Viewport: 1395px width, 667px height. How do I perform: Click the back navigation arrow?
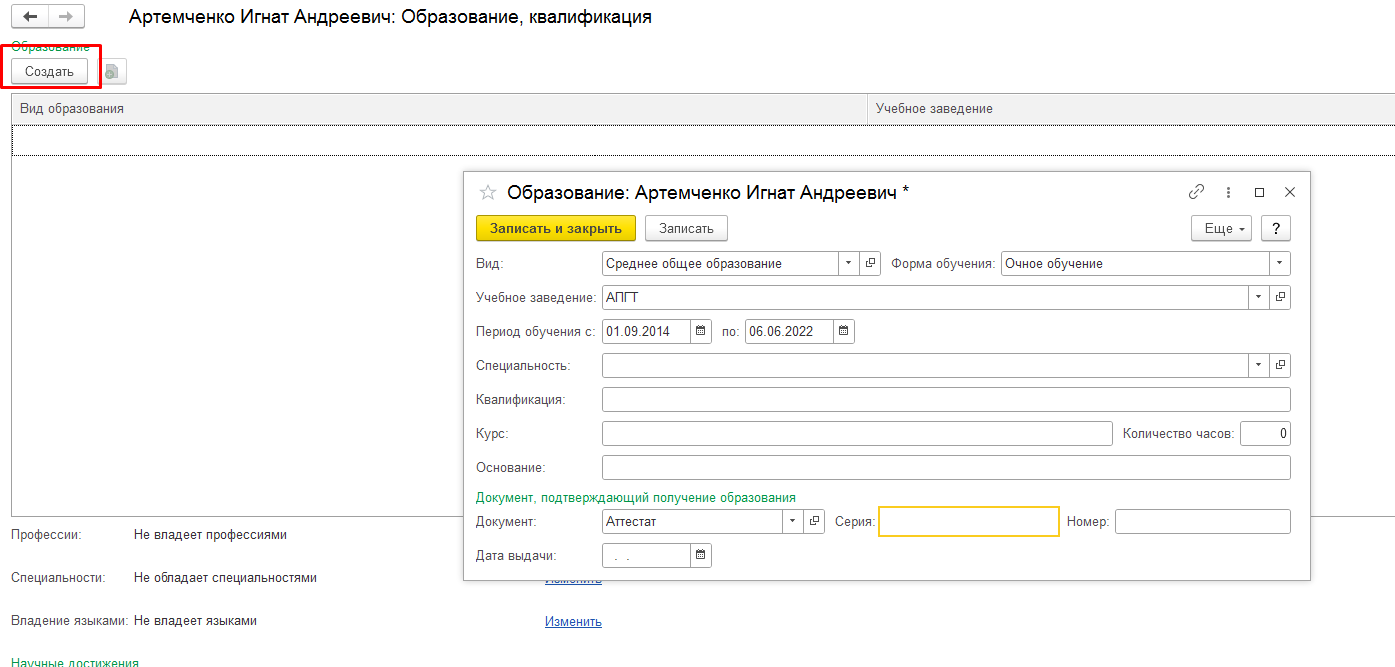point(30,17)
